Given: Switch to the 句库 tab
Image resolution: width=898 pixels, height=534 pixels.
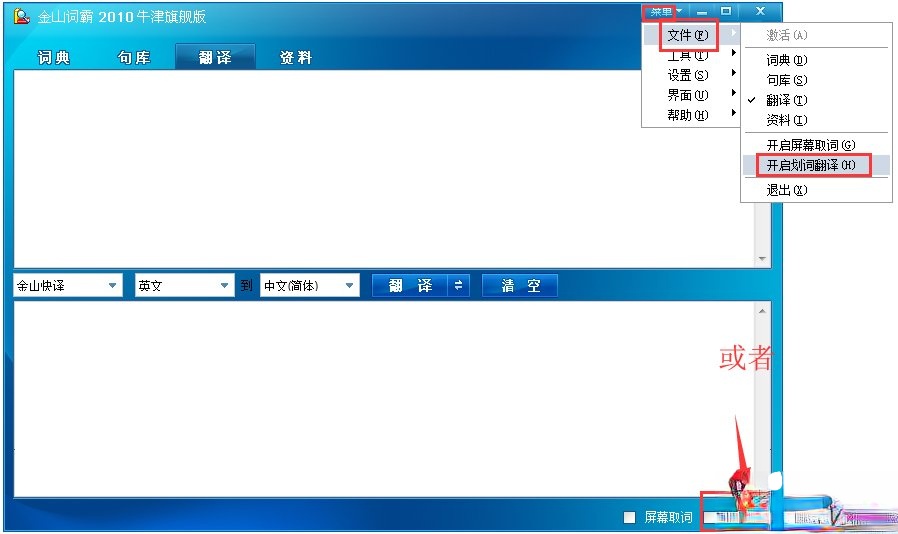Looking at the screenshot, I should click(x=134, y=57).
